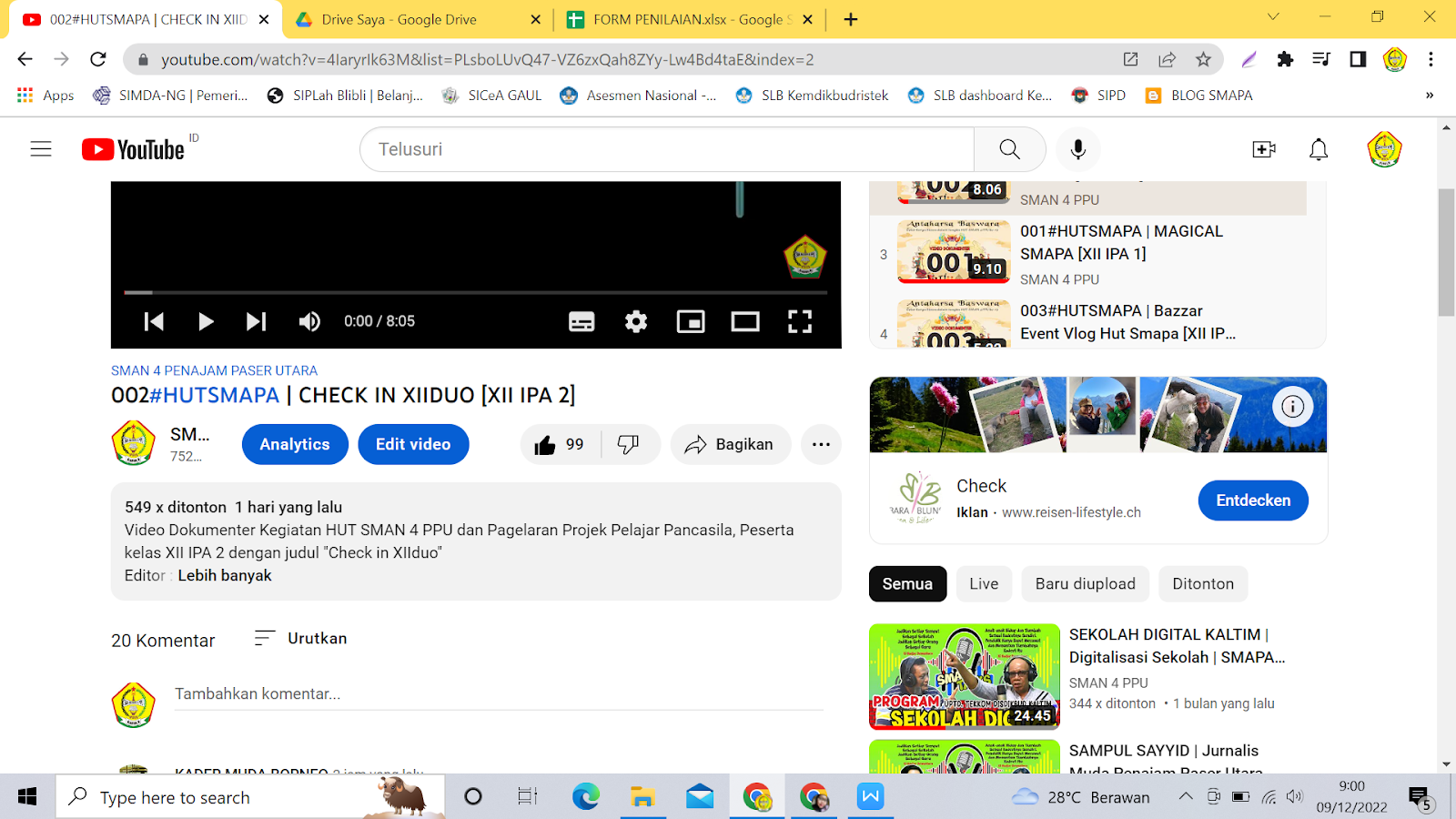This screenshot has height=819, width=1456.
Task: Switch to FORM PENILAIAN.xlsx tab
Action: (x=690, y=19)
